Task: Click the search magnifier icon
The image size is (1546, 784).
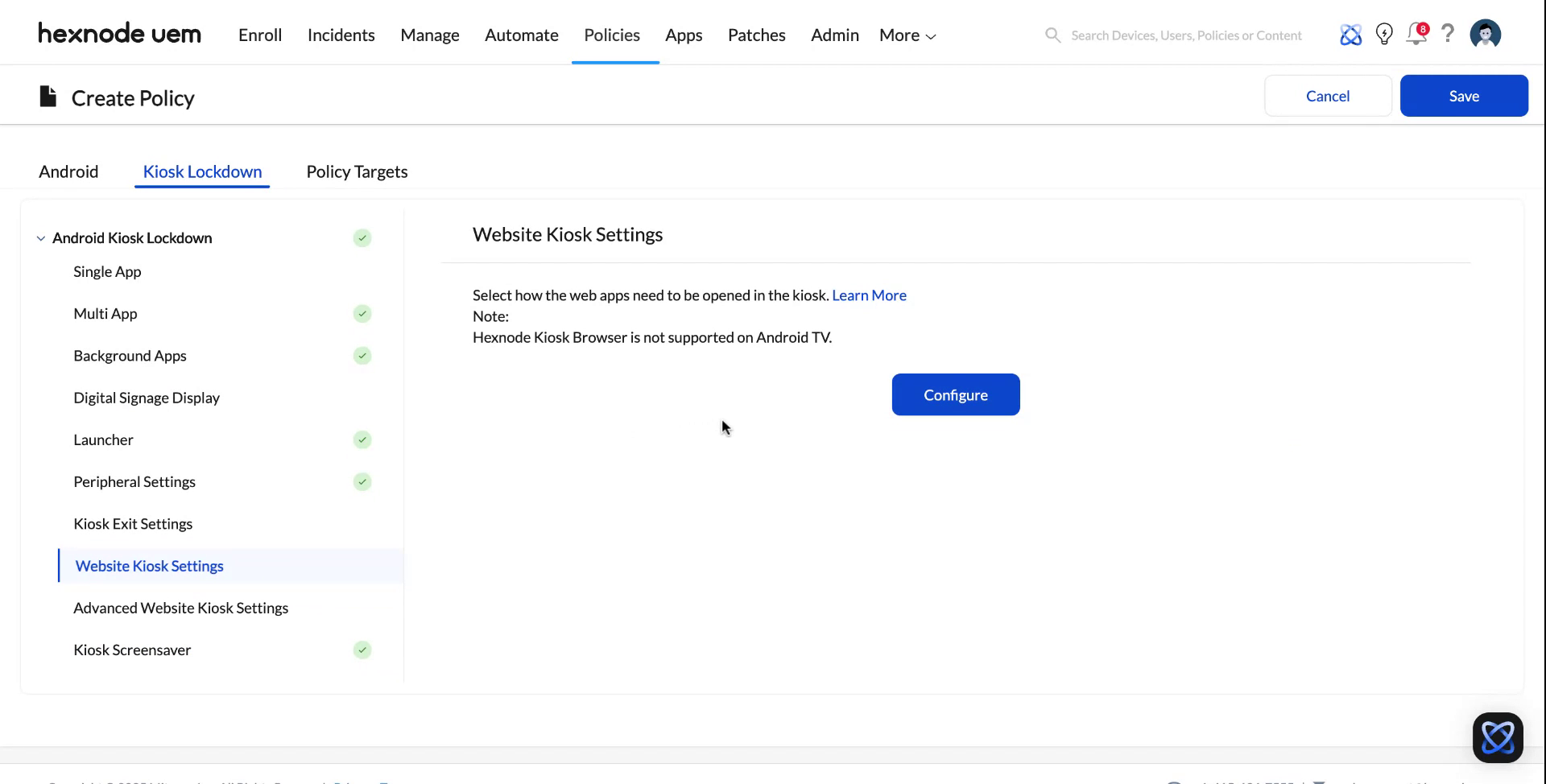Action: click(x=1052, y=35)
